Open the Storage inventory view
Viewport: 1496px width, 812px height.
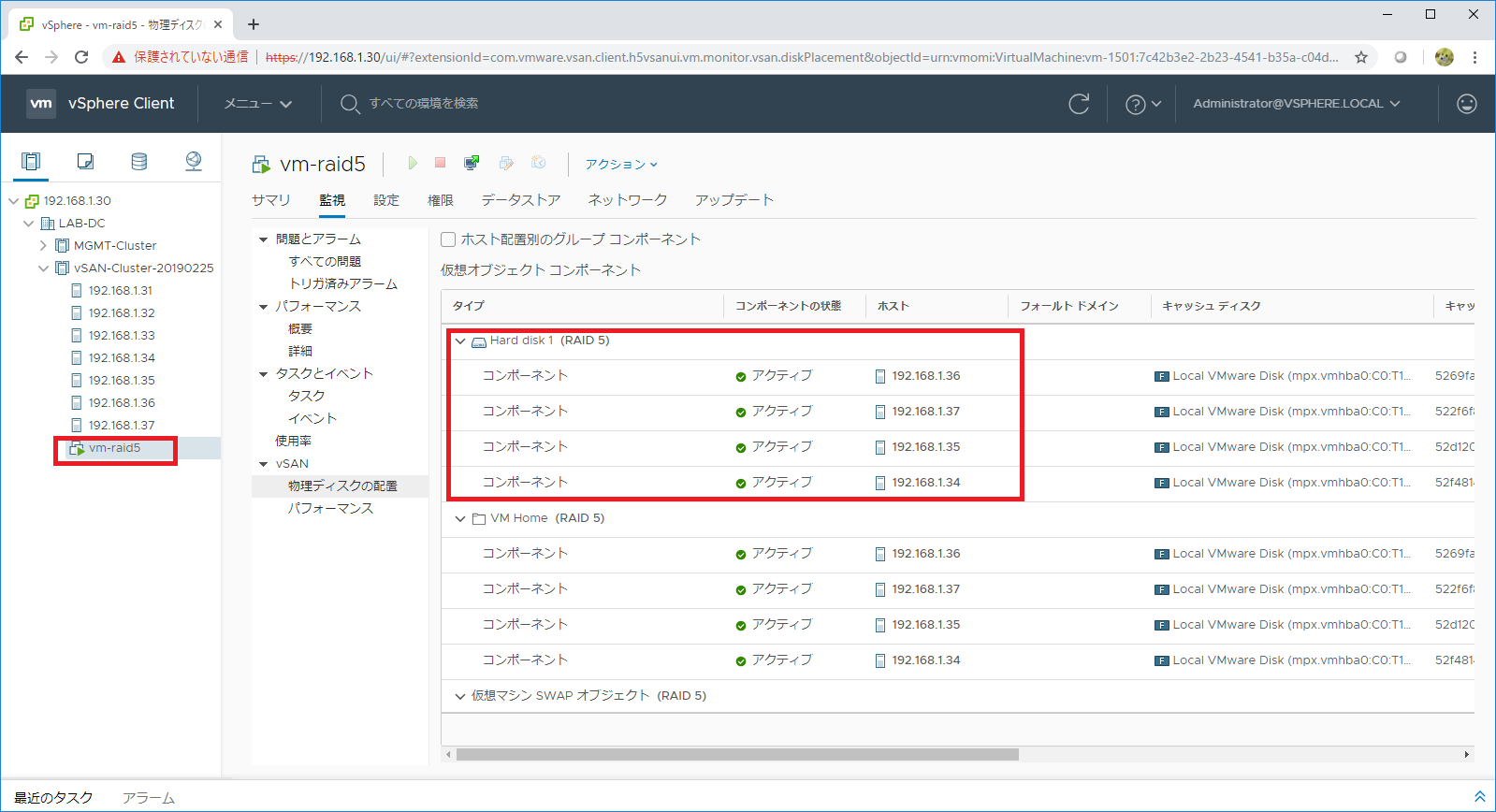point(139,161)
